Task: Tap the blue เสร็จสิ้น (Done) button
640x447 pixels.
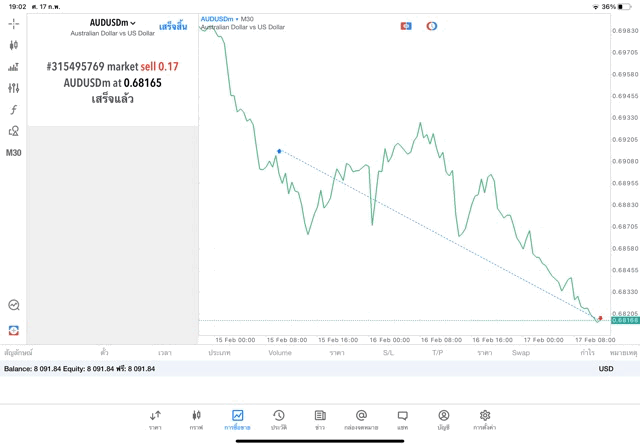Action: (173, 27)
